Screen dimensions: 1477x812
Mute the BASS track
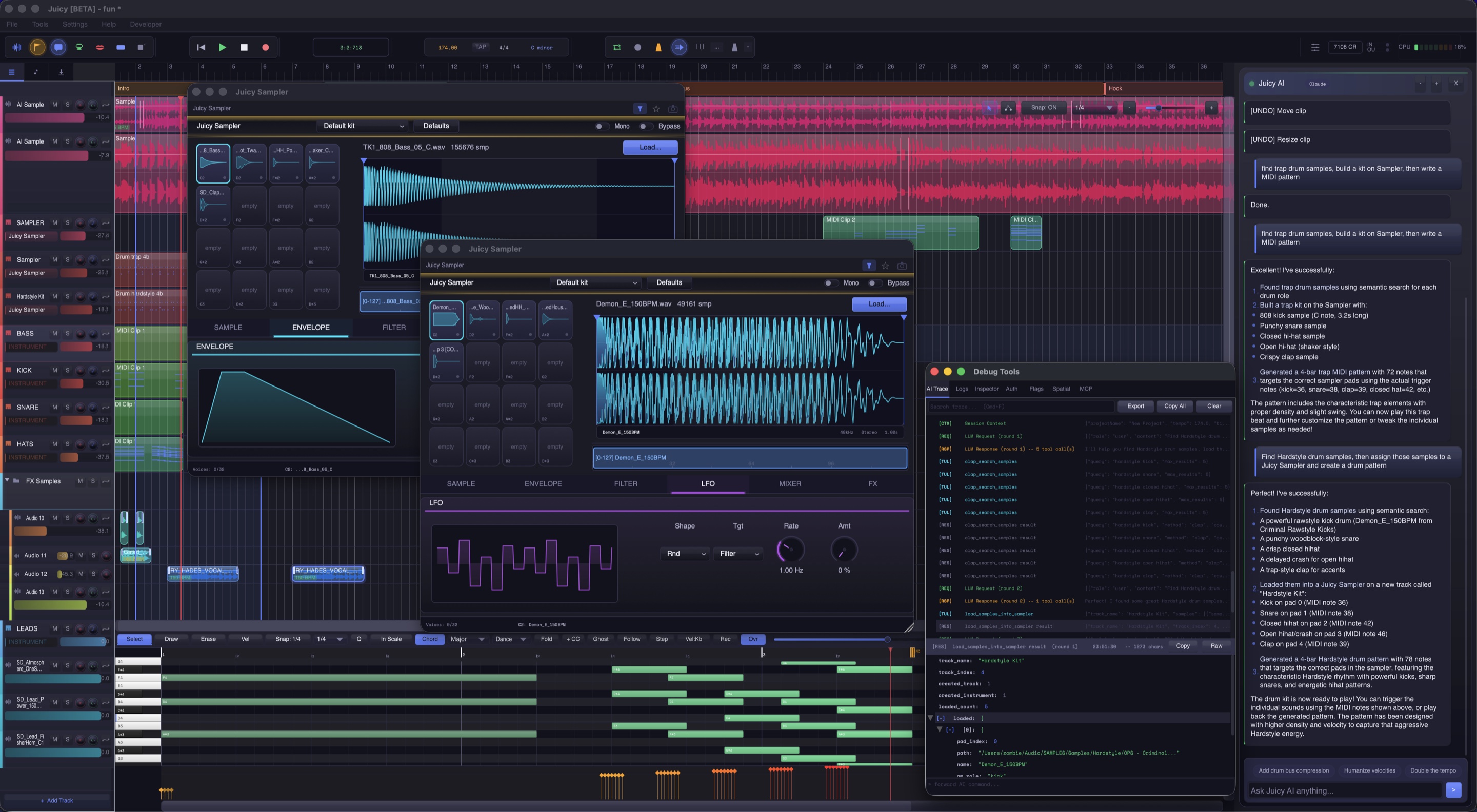coord(54,334)
